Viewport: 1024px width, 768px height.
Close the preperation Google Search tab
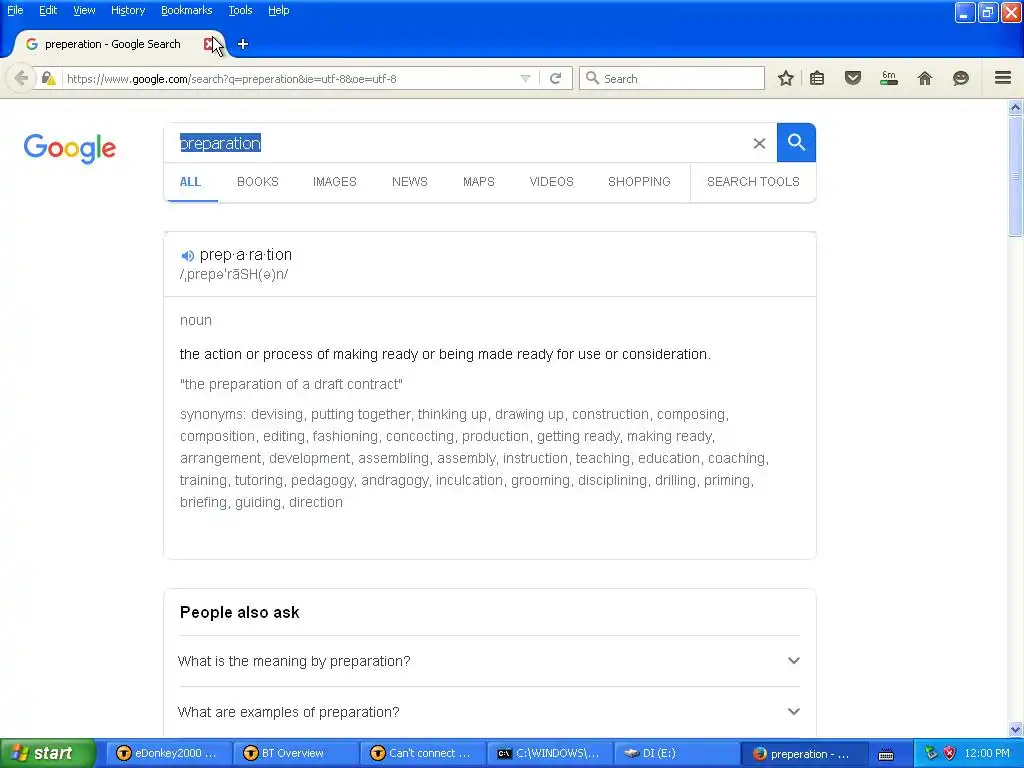(x=209, y=44)
